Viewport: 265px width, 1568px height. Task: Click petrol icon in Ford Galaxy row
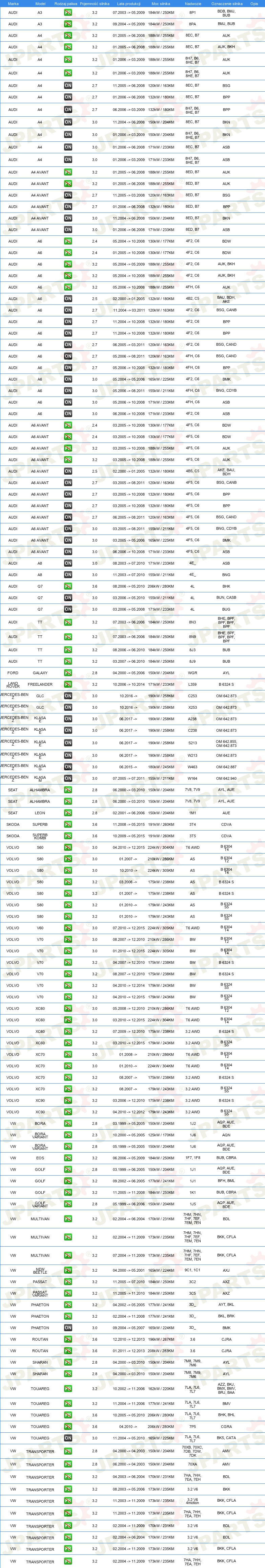coord(68,673)
